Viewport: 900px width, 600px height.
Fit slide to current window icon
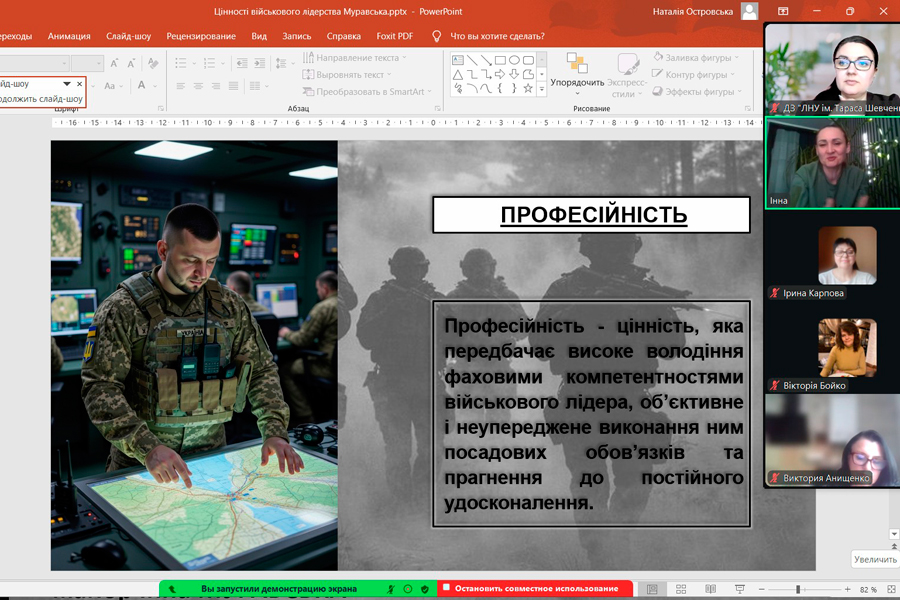(888, 589)
